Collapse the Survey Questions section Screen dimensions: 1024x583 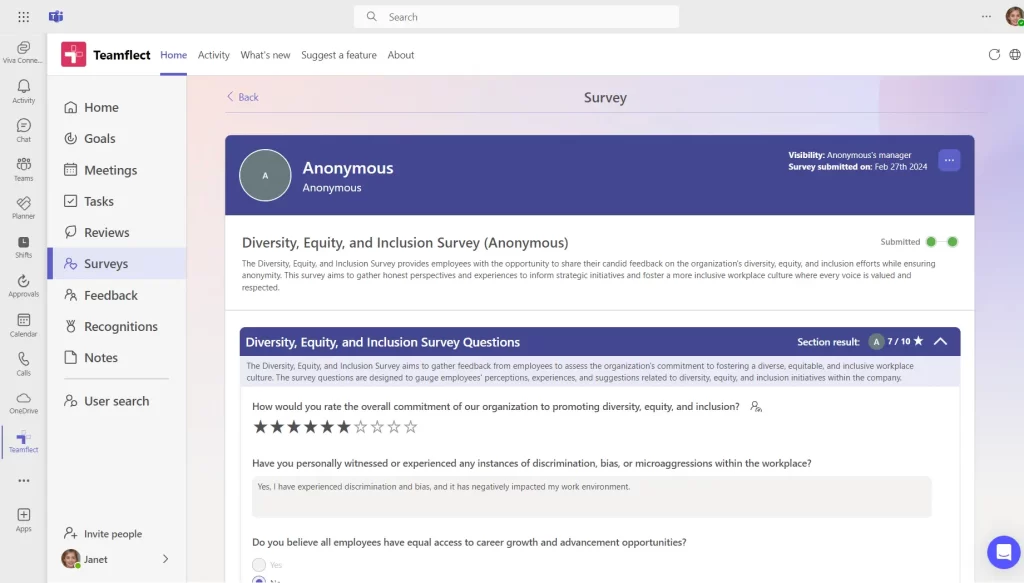(940, 341)
